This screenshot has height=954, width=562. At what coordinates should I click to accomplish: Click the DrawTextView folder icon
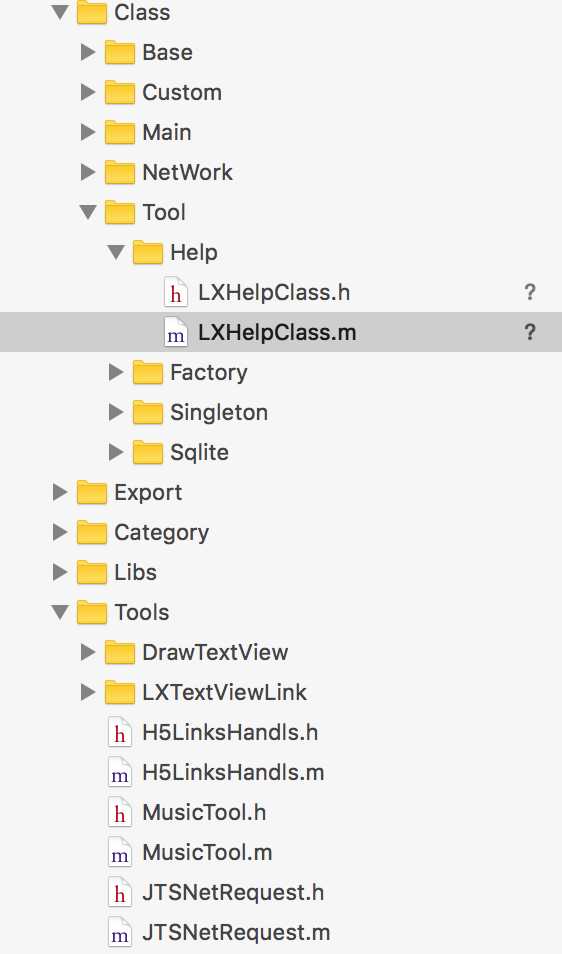[120, 652]
